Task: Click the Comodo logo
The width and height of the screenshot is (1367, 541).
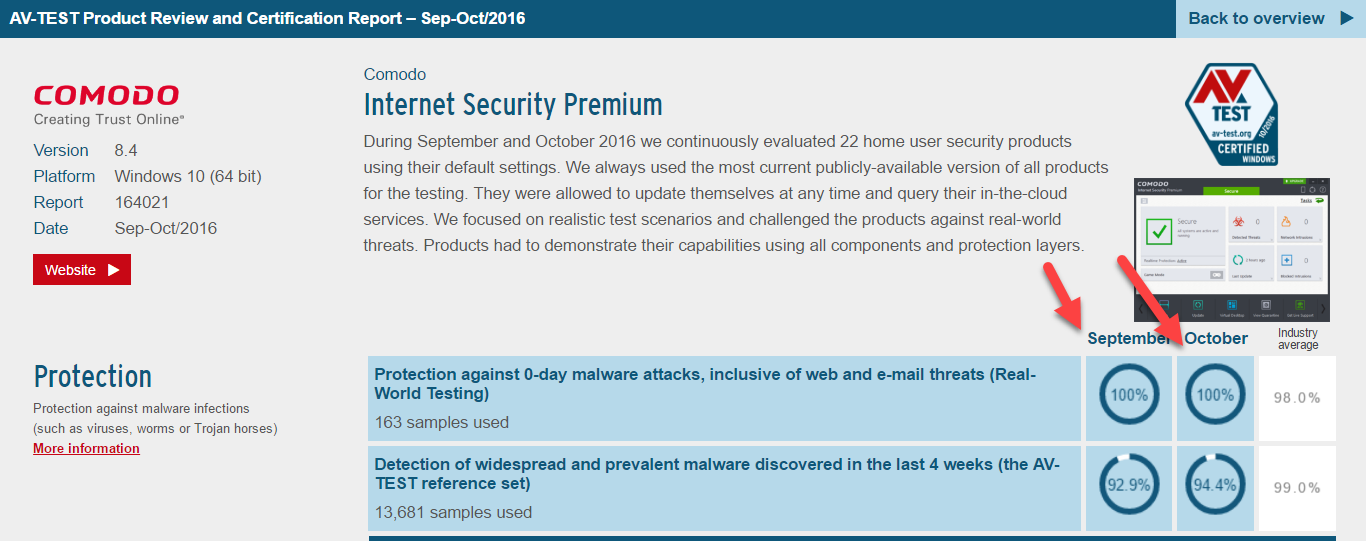Action: point(106,104)
